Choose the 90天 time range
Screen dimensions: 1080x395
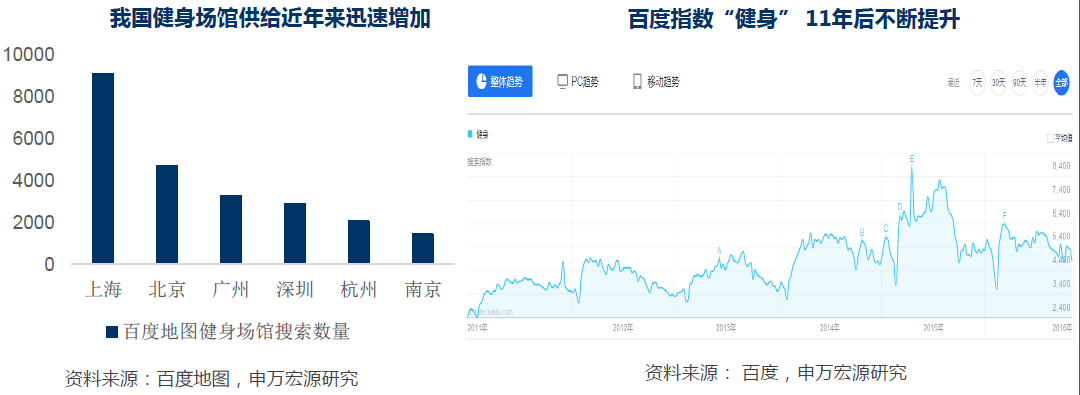pyautogui.click(x=1019, y=83)
